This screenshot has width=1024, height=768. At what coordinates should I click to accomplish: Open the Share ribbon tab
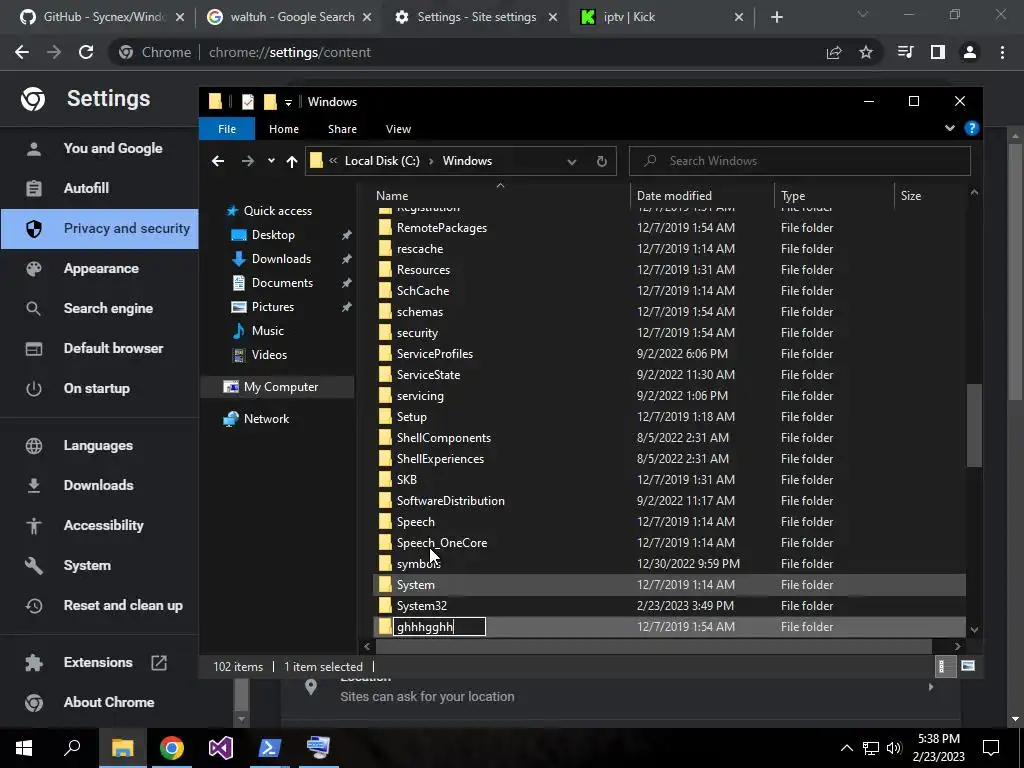tap(342, 129)
